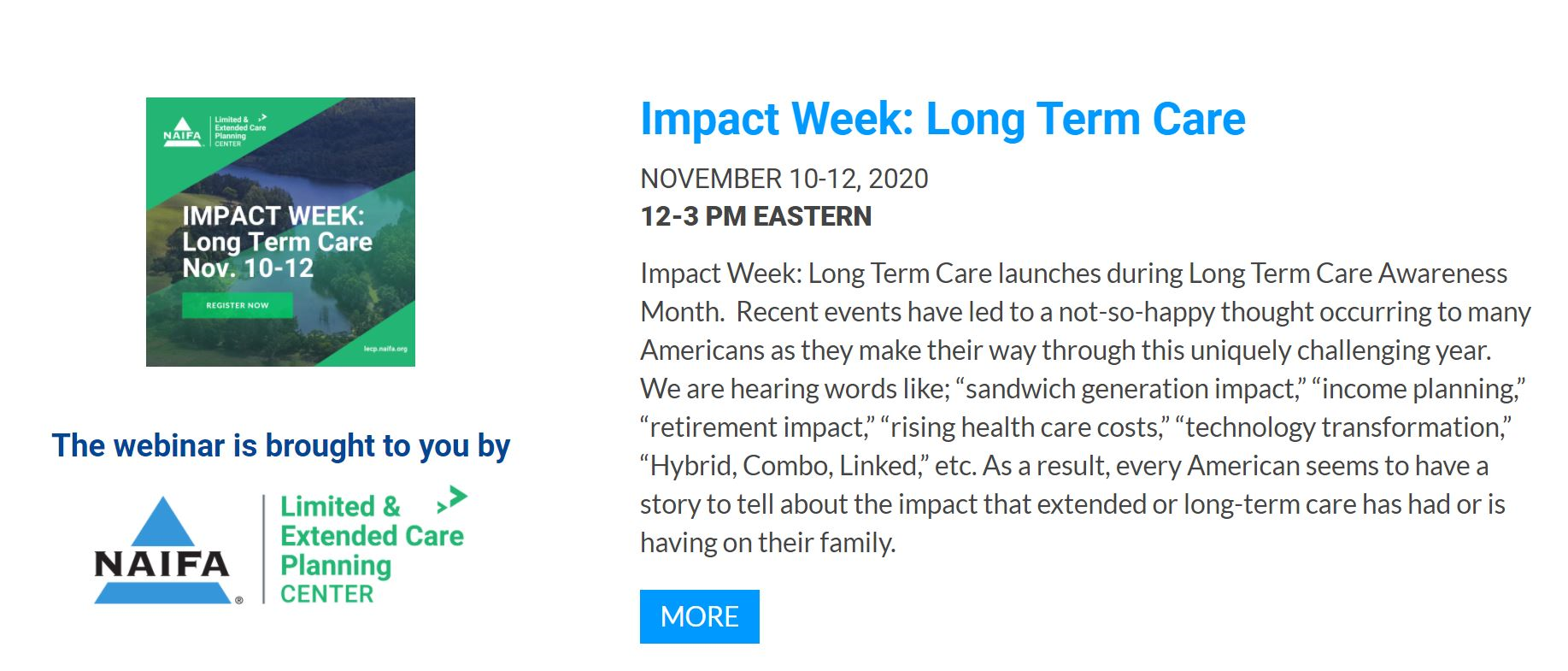Click the paragraph about Long Term Care Awareness Month

click(x=1085, y=408)
